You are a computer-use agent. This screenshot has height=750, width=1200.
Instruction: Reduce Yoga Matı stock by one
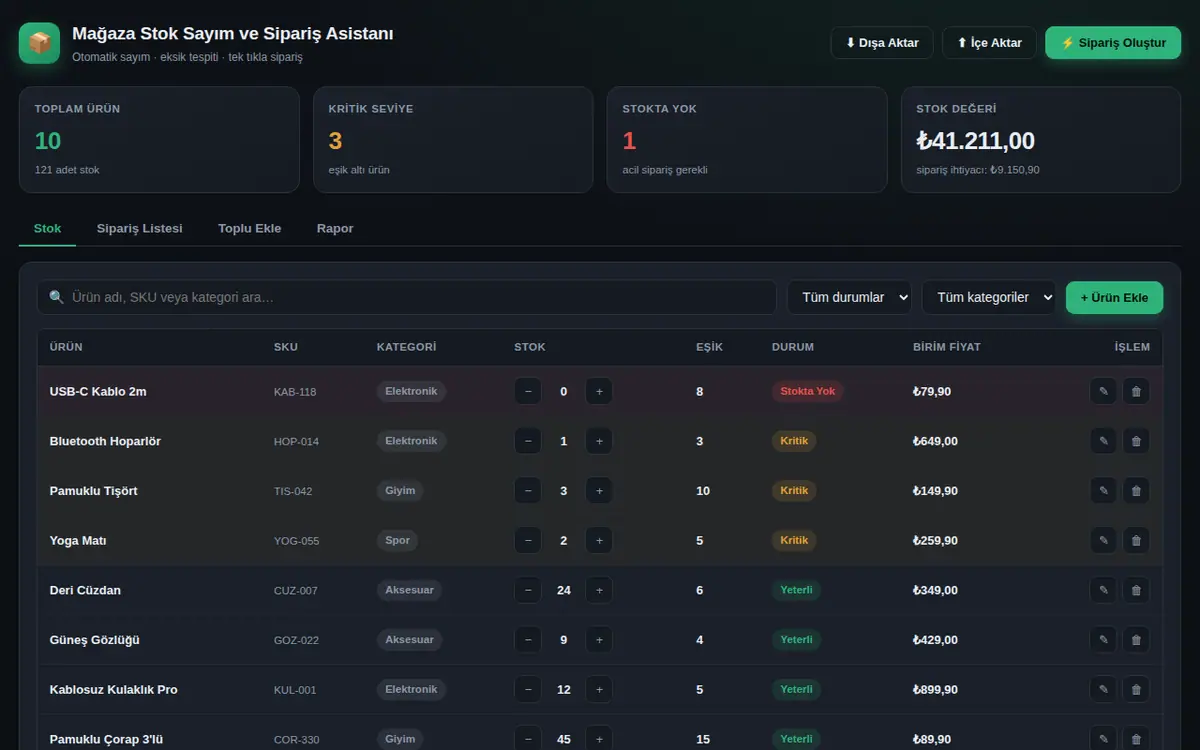tap(528, 540)
